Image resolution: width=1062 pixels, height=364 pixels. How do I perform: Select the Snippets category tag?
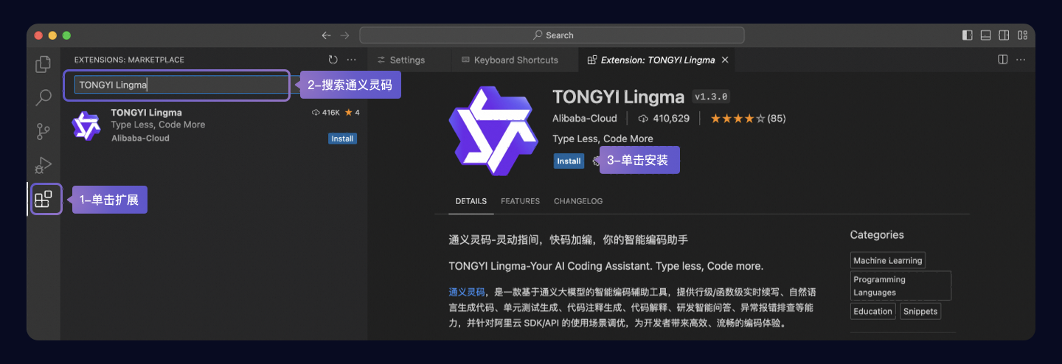pos(920,311)
